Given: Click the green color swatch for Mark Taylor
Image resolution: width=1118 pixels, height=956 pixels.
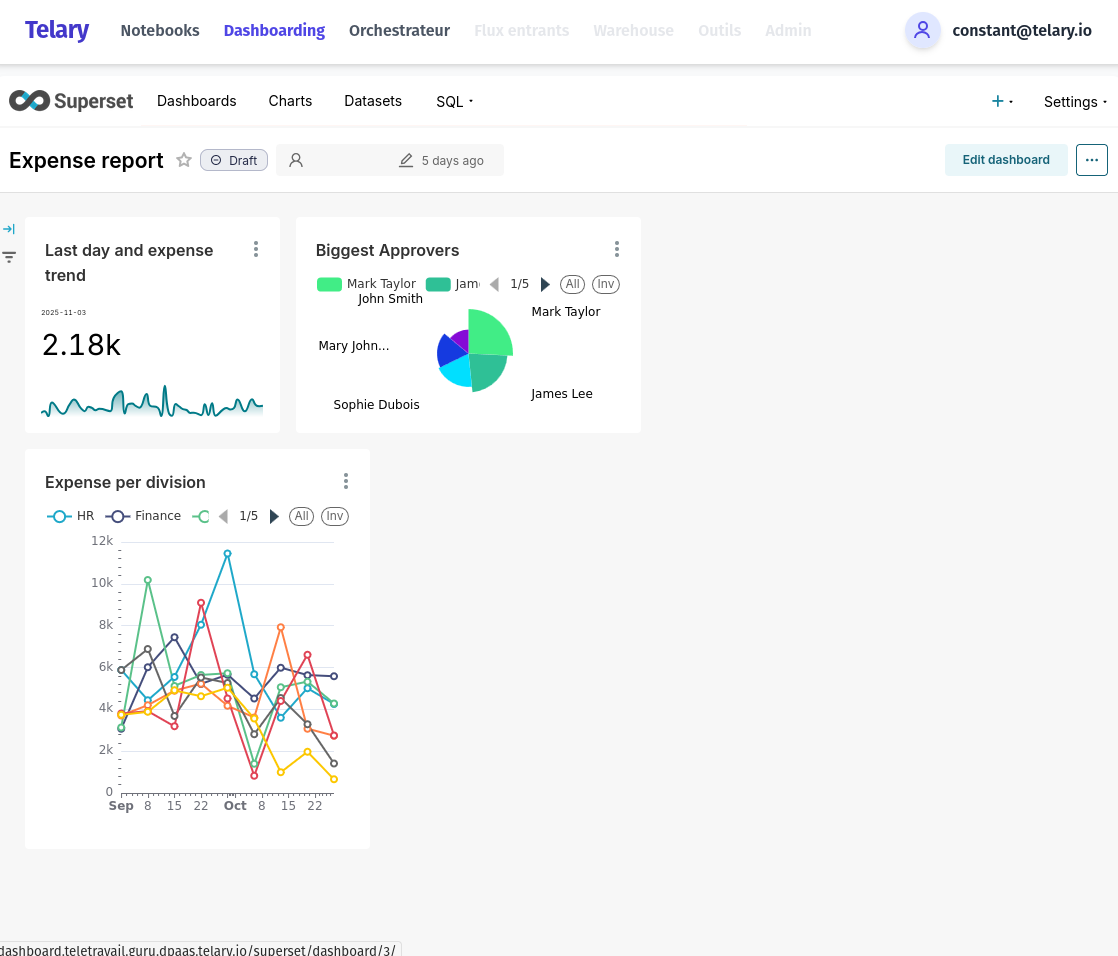Looking at the screenshot, I should tap(329, 284).
